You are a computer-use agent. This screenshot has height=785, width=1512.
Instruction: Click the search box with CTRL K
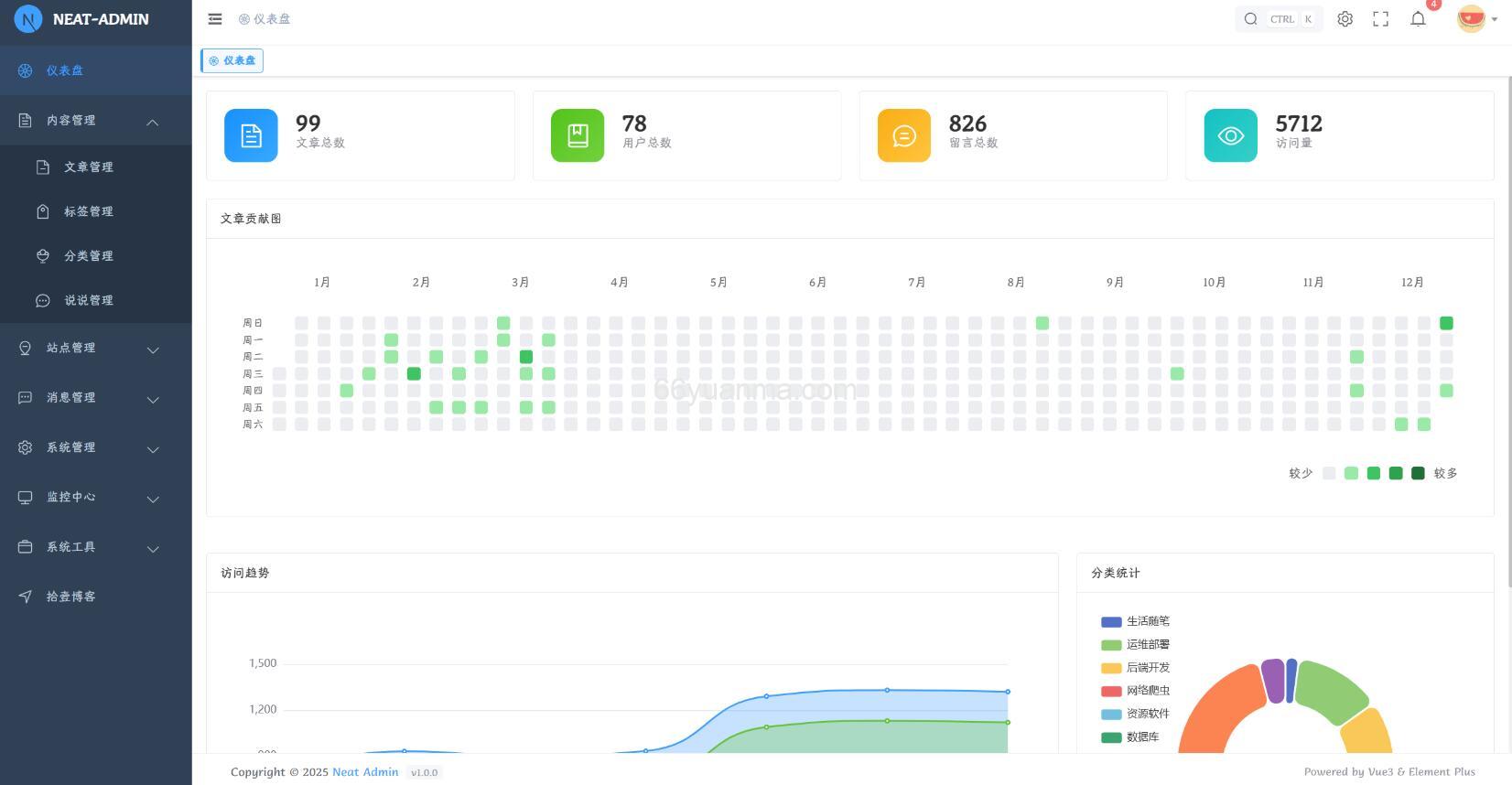(1279, 19)
